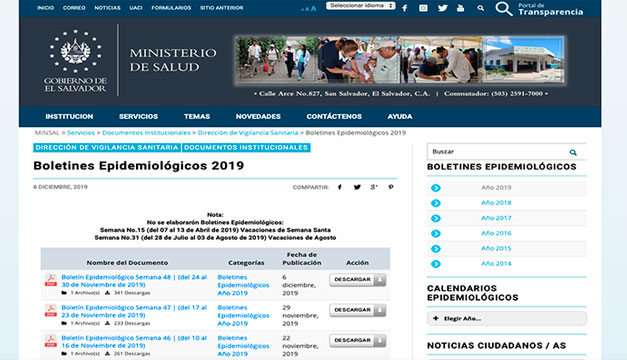Open UACI in top menu

tap(136, 8)
